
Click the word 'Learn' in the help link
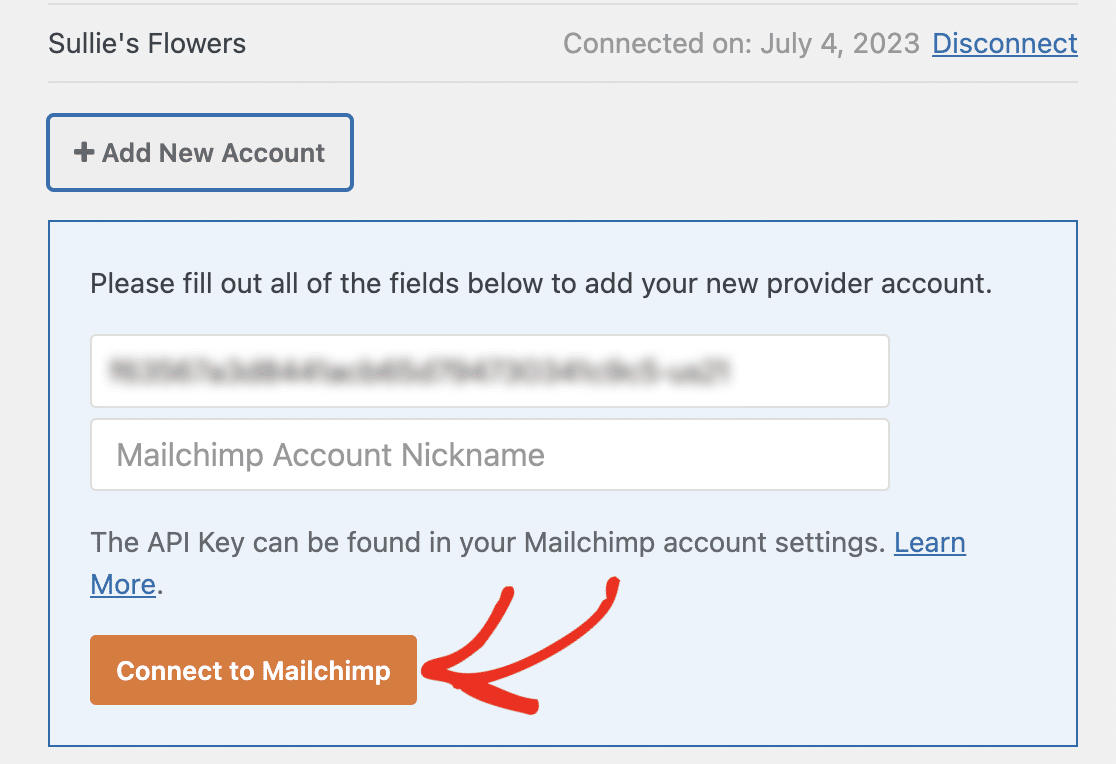tap(929, 543)
